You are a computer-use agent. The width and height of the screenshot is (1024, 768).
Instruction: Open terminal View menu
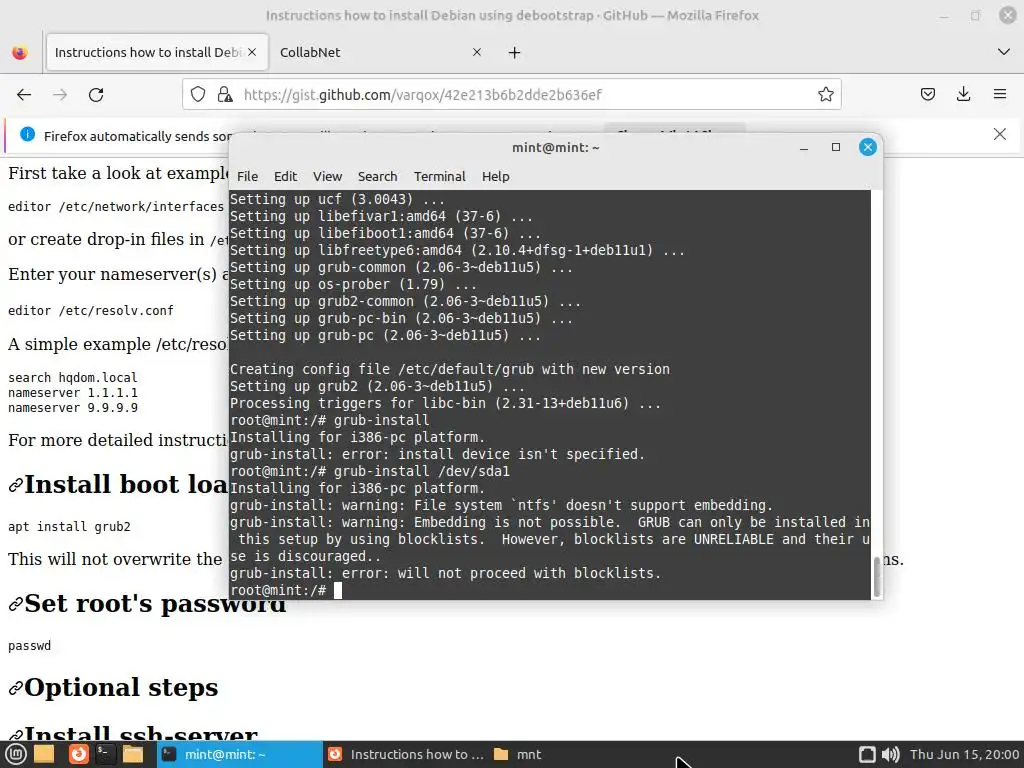[327, 176]
